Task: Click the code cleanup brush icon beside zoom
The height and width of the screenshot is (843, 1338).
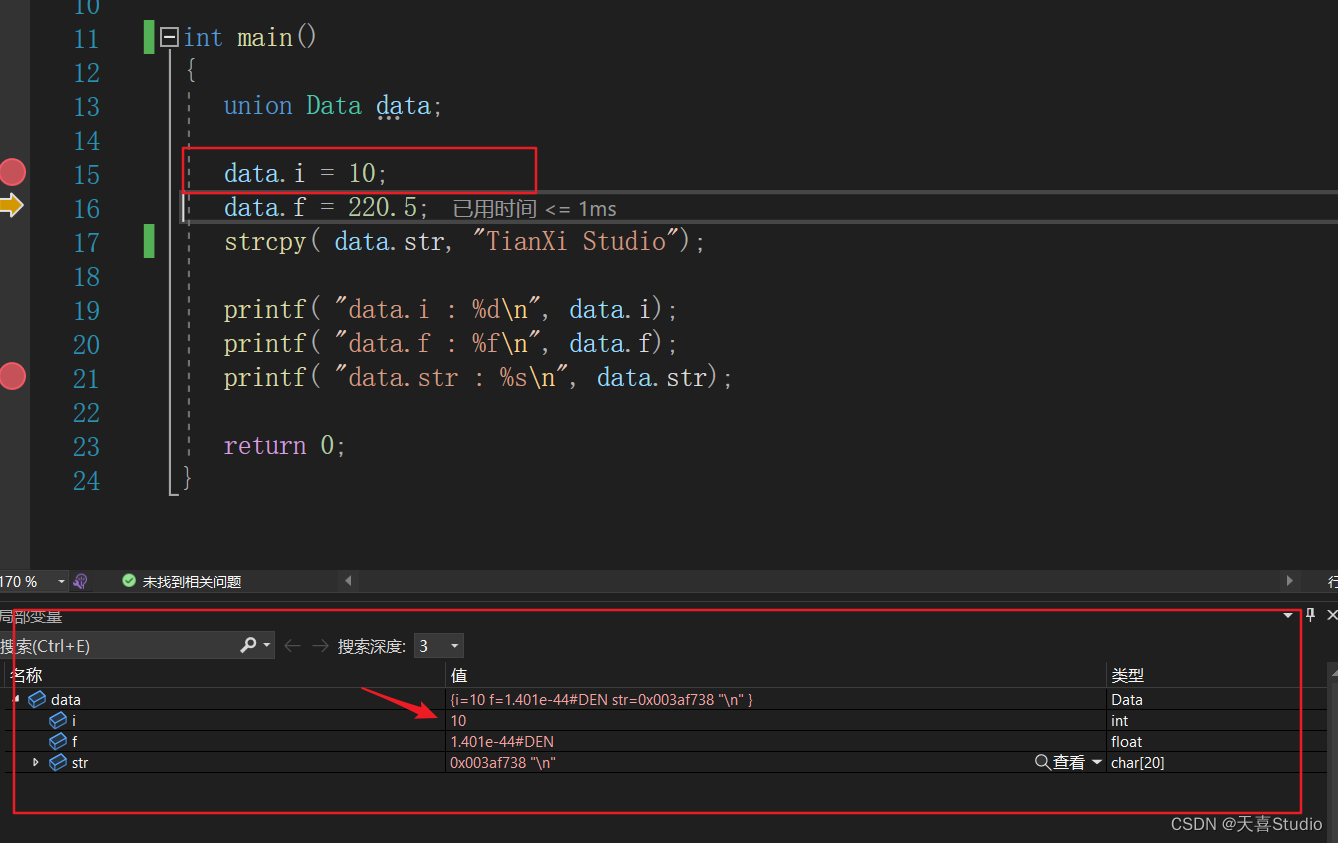Action: click(81, 581)
